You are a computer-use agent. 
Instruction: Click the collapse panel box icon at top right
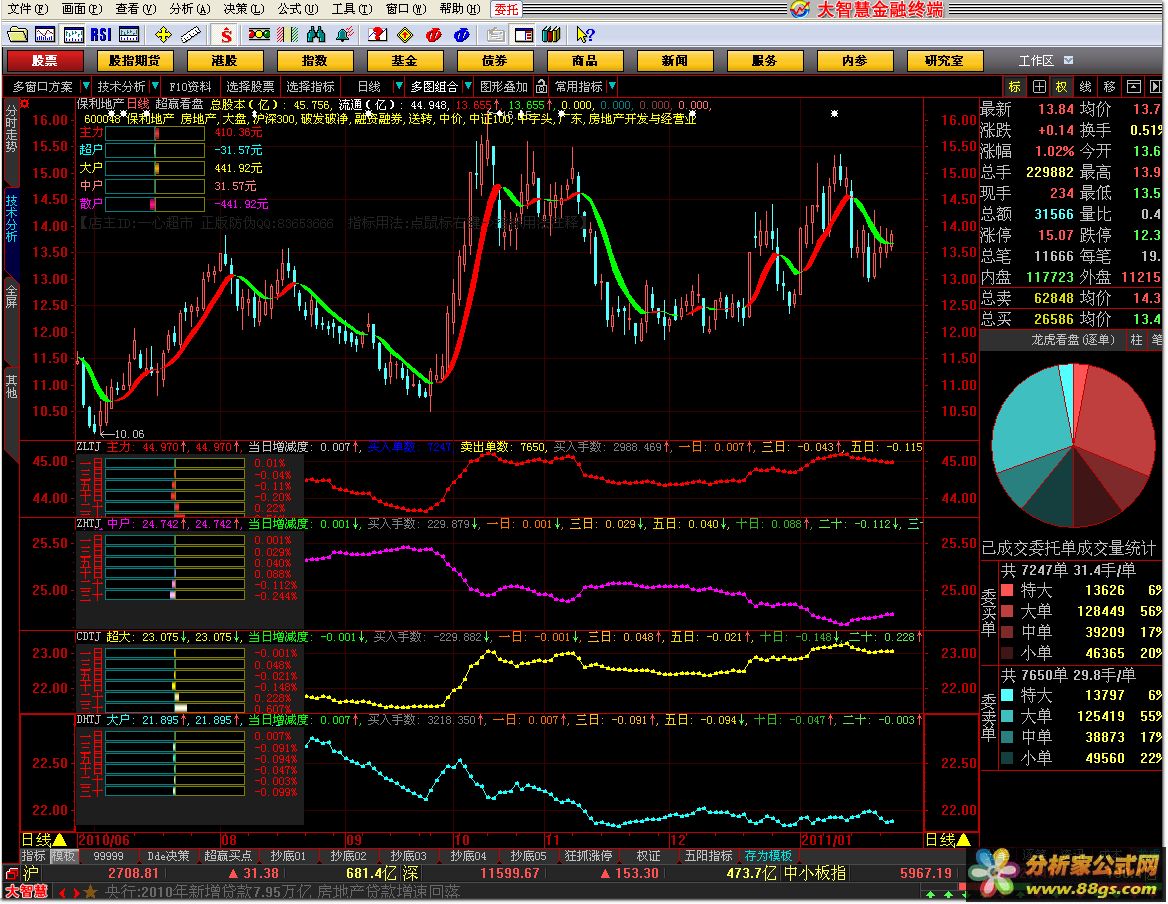point(1133,86)
